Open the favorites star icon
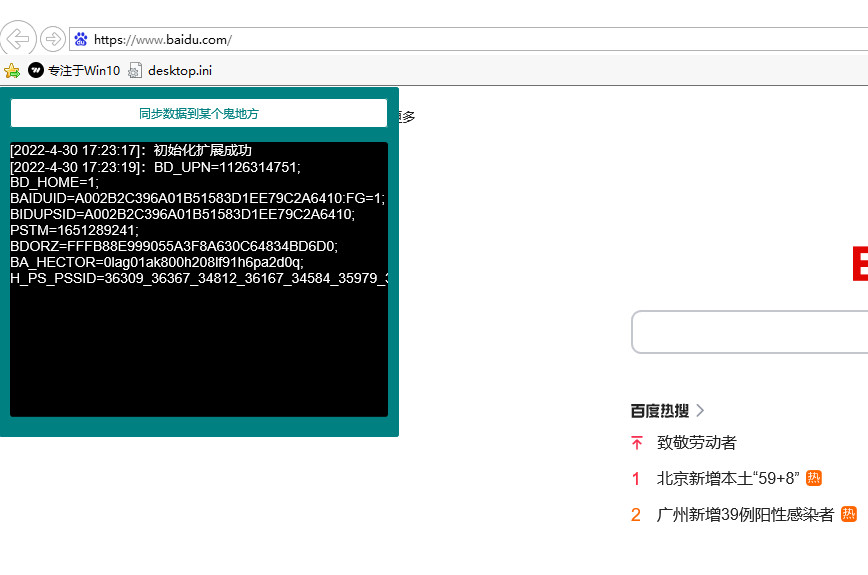Viewport: 868px width, 575px height. (x=12, y=71)
